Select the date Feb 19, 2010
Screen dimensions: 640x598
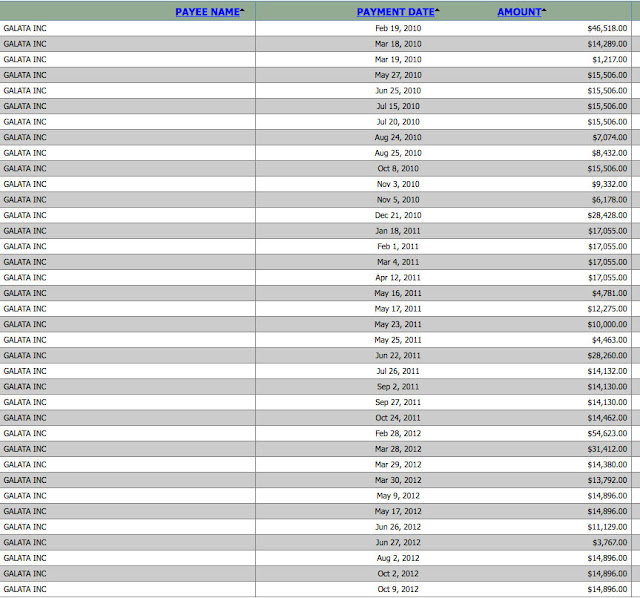point(398,28)
